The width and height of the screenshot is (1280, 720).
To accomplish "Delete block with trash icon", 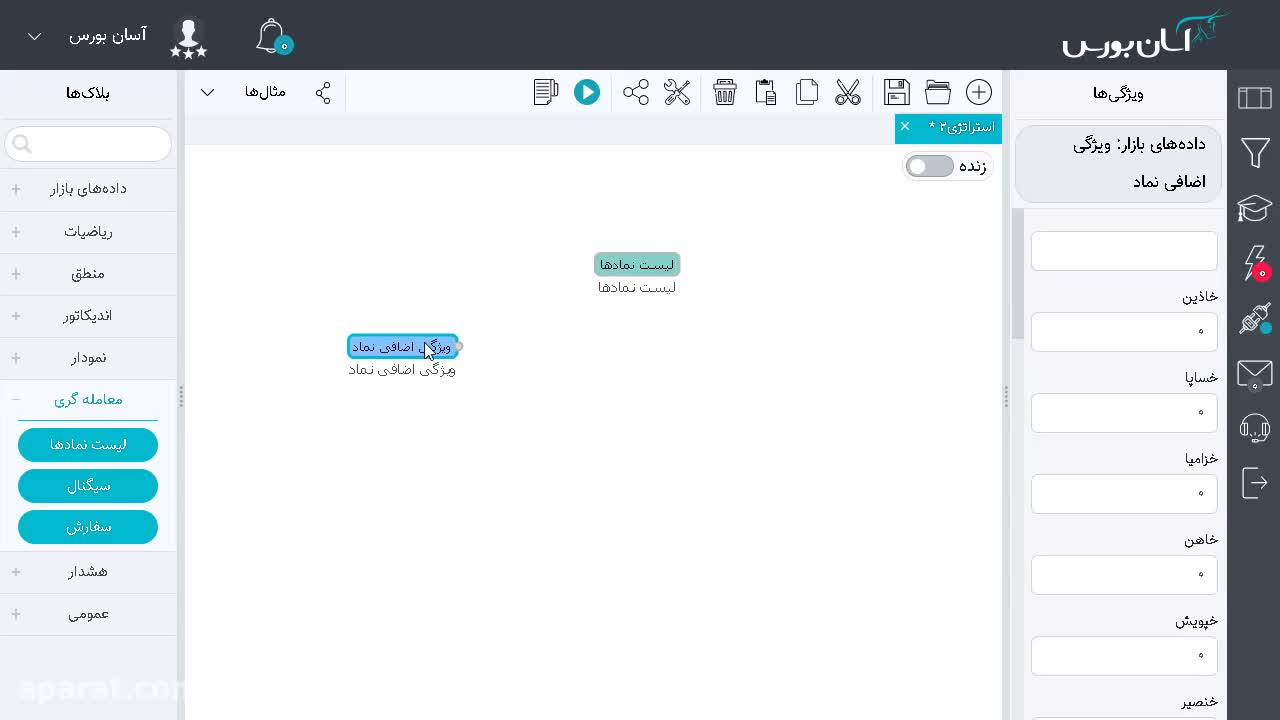I will tap(725, 92).
